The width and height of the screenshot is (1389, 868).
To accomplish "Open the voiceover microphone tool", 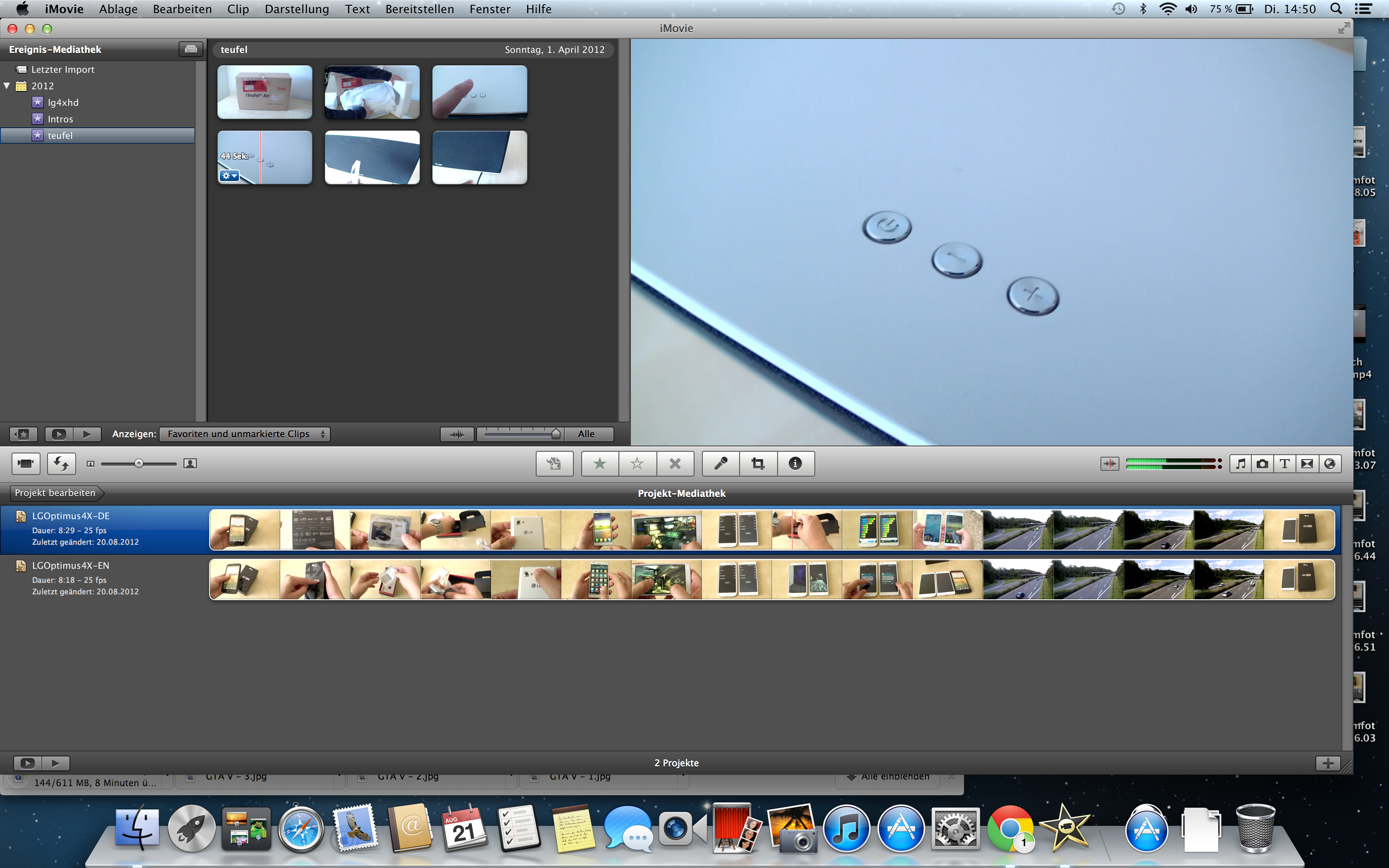I will (x=721, y=463).
